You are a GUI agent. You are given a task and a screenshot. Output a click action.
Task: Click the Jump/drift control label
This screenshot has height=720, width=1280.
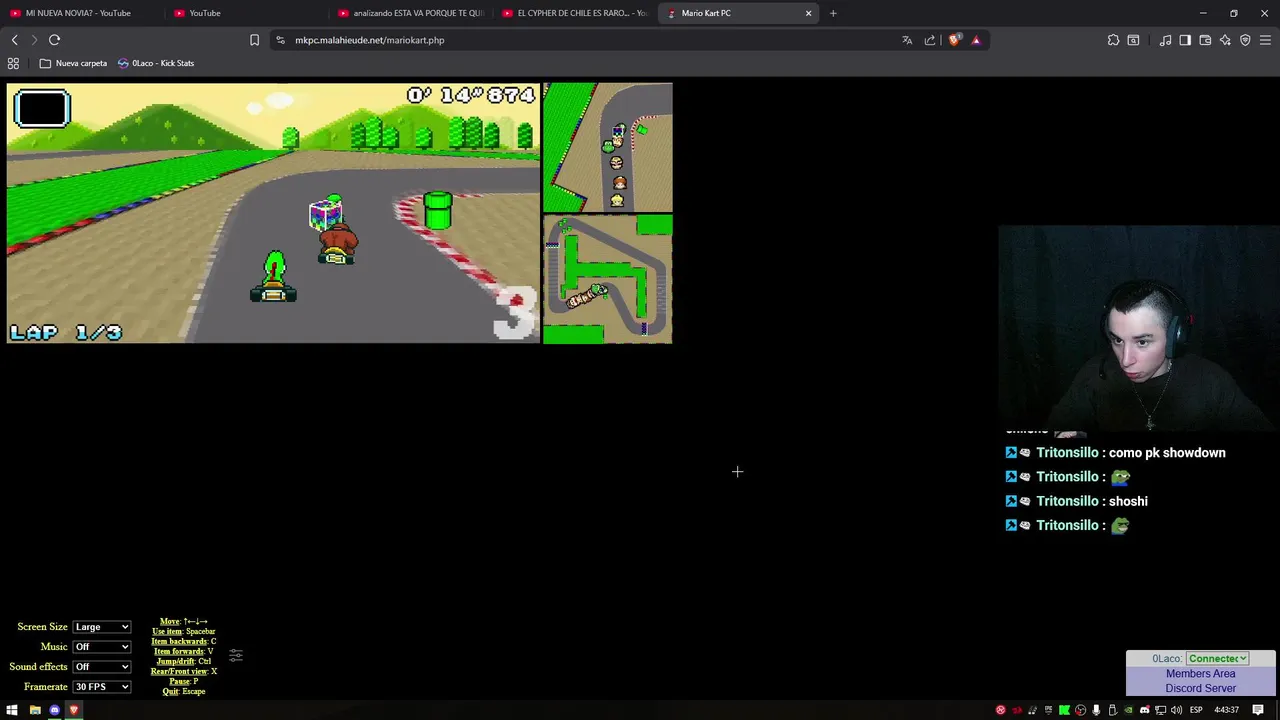(x=175, y=661)
